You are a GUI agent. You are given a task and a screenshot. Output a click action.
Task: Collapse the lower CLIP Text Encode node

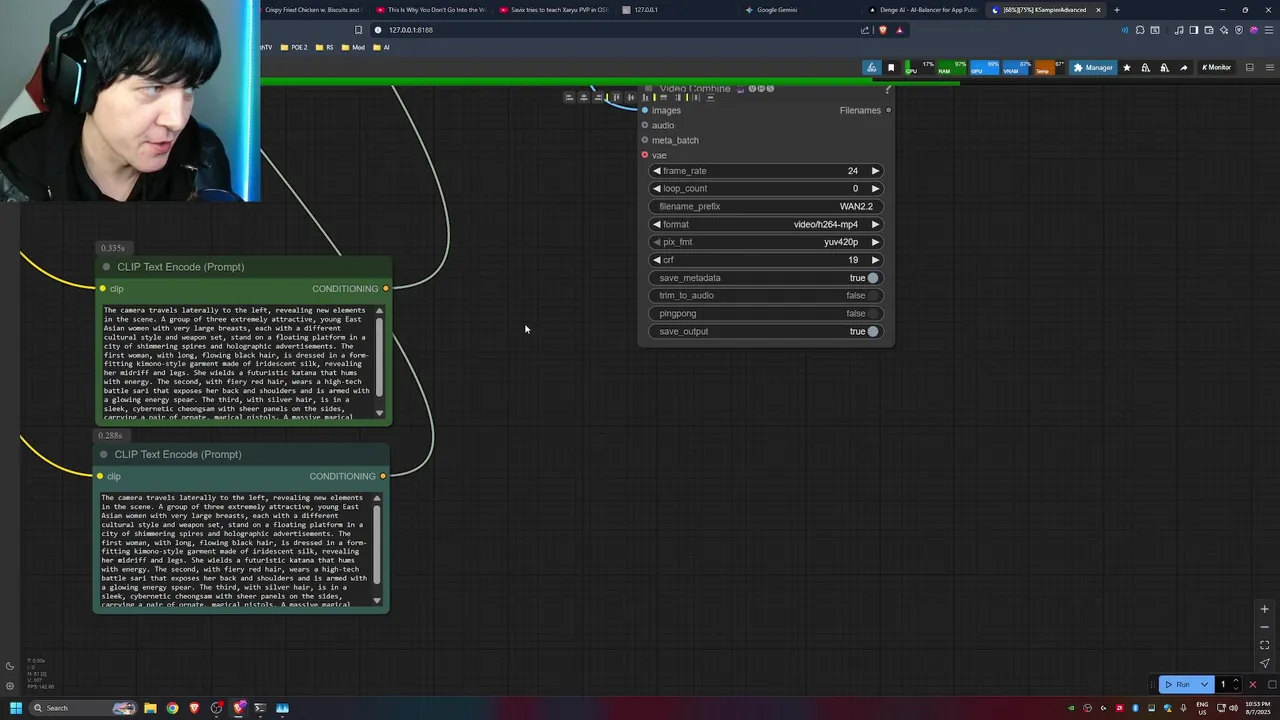[103, 454]
